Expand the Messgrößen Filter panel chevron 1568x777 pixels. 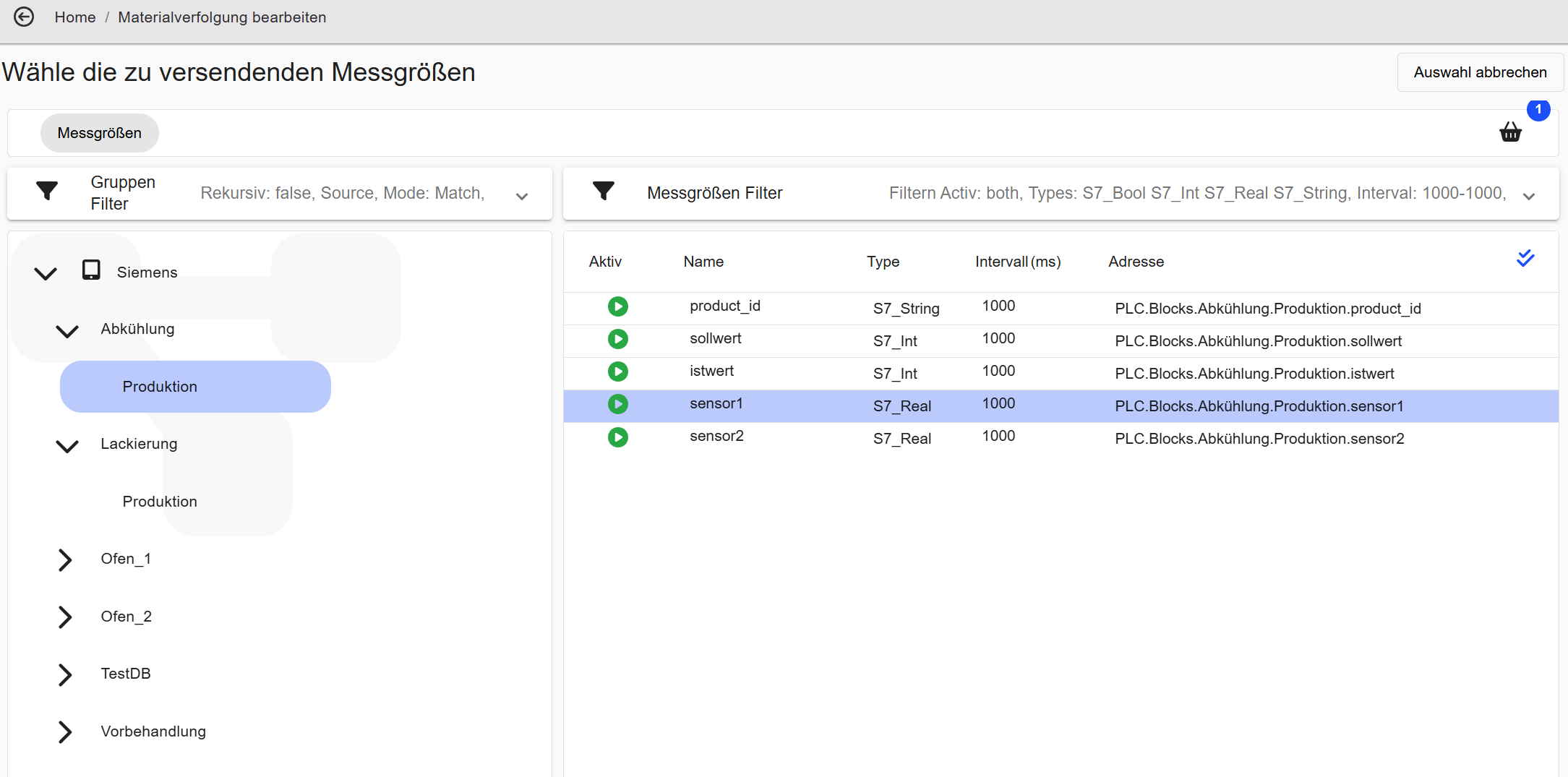(1529, 196)
